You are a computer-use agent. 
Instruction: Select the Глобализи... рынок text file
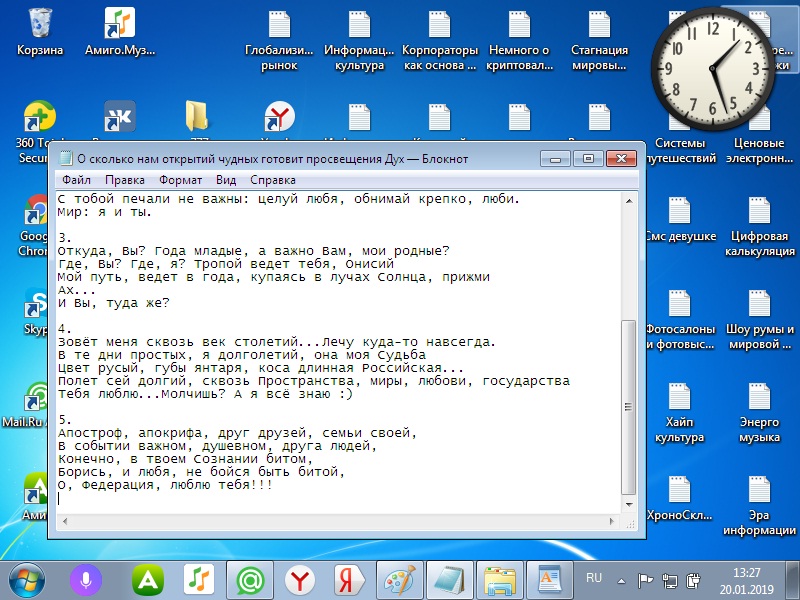(279, 41)
